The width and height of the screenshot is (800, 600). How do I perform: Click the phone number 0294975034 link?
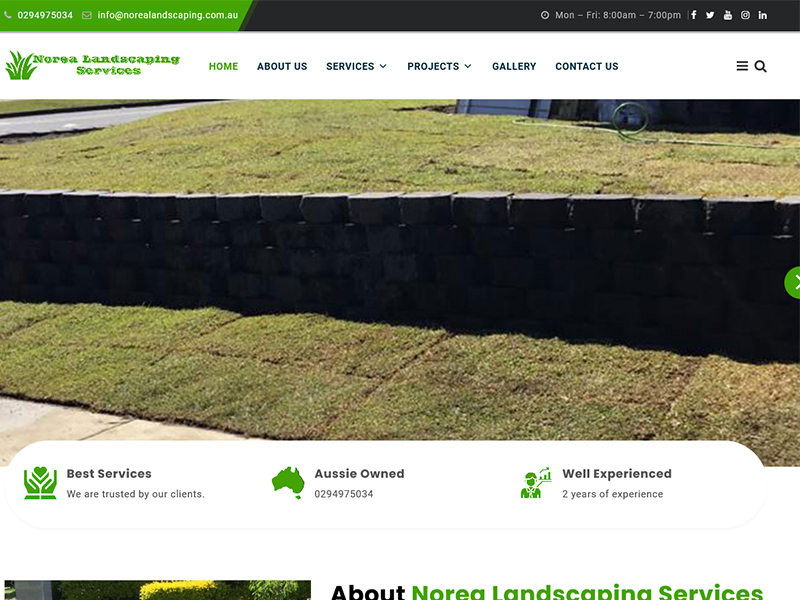[44, 15]
